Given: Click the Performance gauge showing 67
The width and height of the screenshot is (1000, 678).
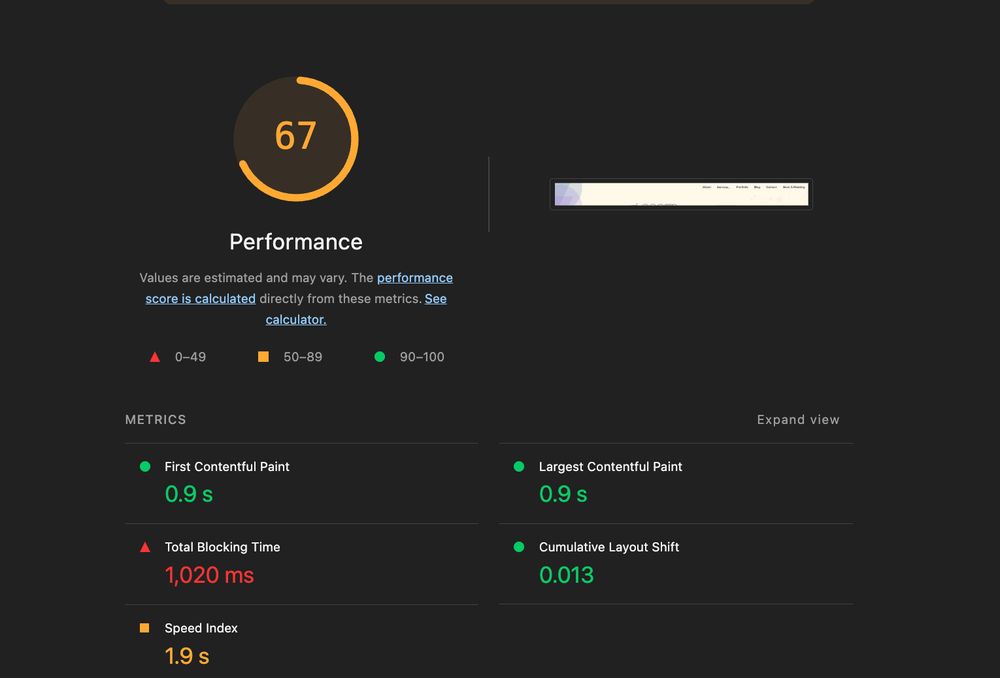Looking at the screenshot, I should point(295,138).
